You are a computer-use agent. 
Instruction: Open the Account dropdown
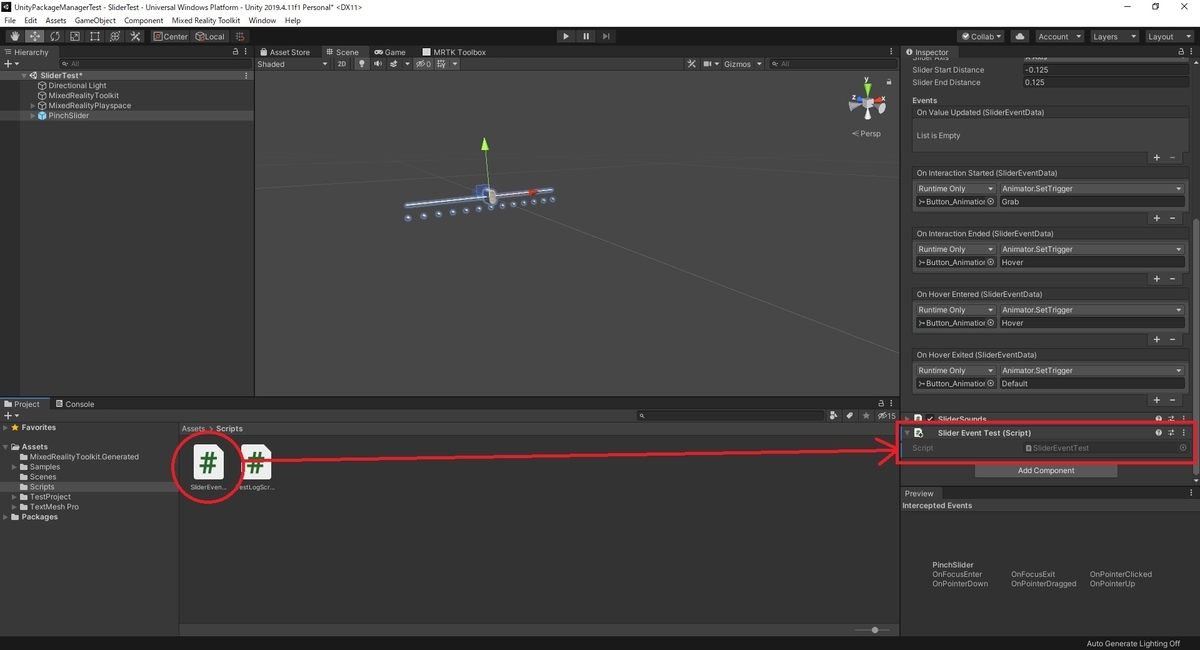click(x=1058, y=36)
